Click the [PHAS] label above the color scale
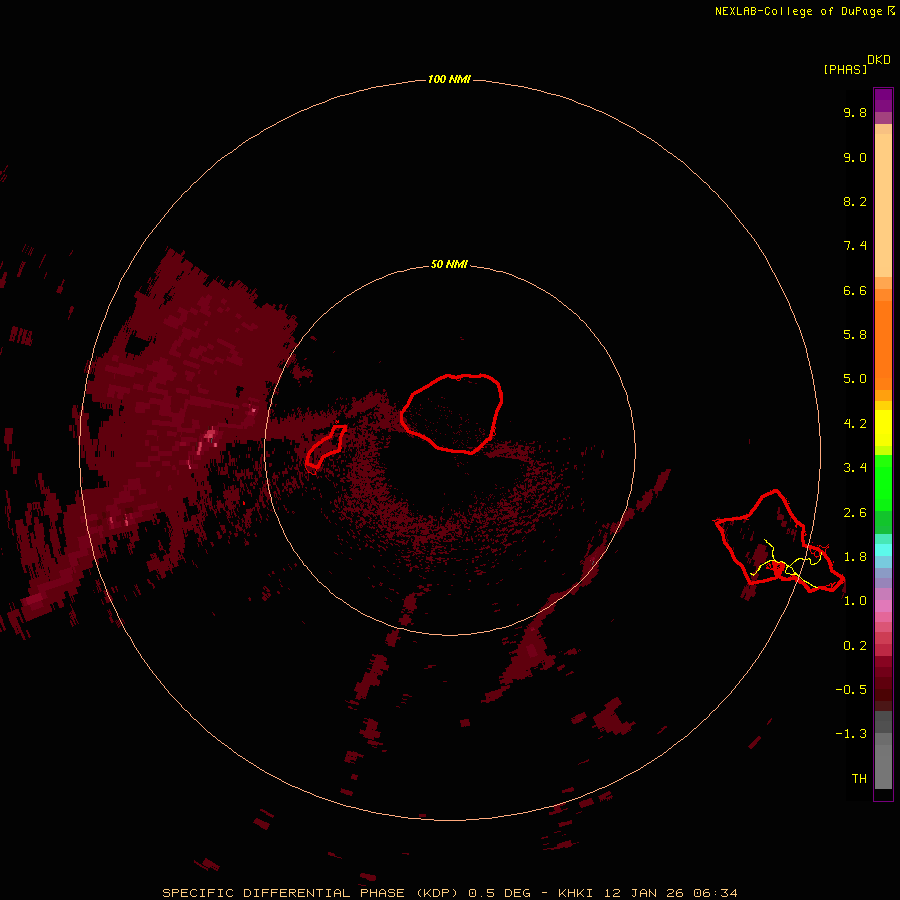Image resolution: width=900 pixels, height=900 pixels. click(845, 69)
